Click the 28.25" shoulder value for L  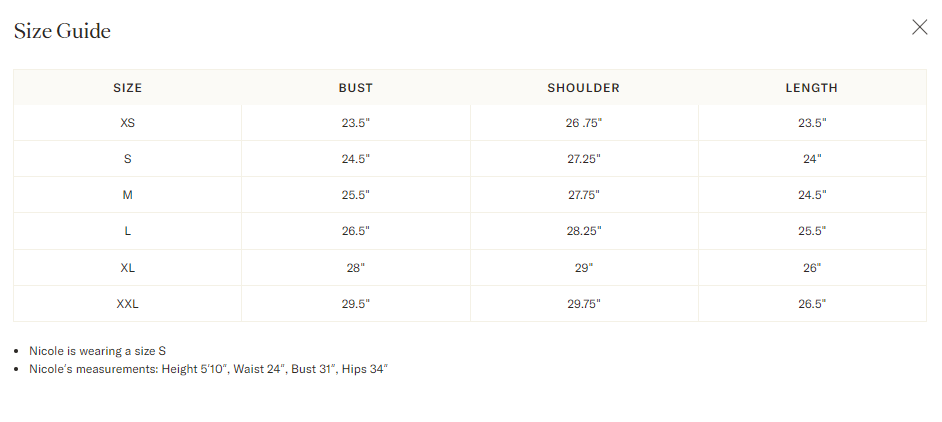click(x=583, y=231)
